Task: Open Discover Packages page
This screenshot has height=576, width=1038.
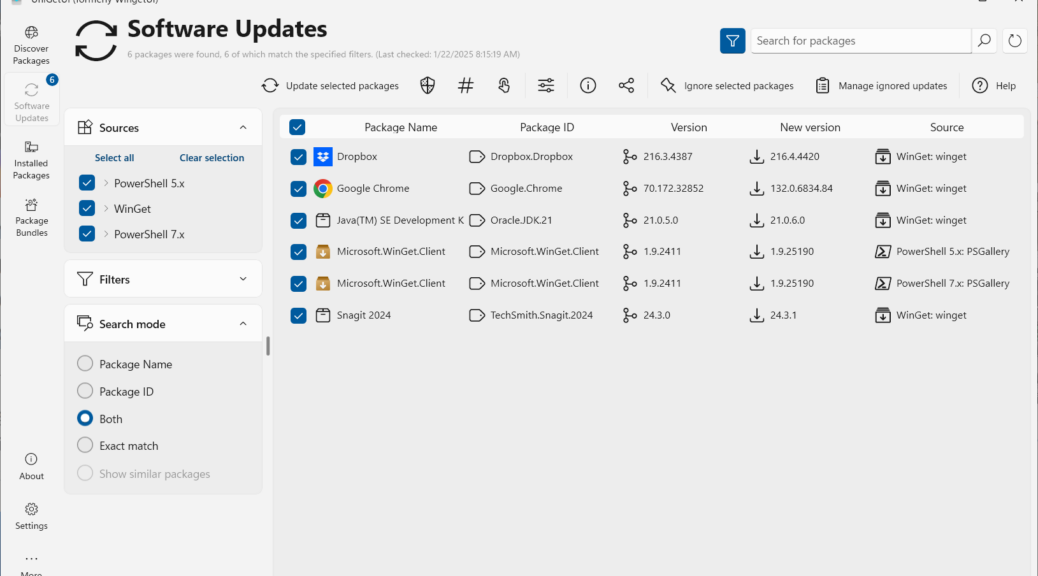Action: 31,45
